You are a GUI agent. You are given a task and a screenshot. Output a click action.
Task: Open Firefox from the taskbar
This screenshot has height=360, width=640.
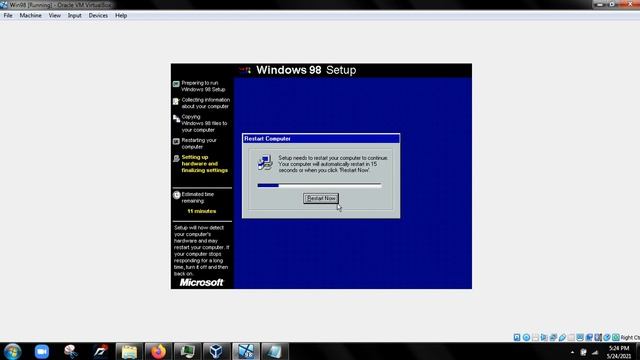[158, 351]
